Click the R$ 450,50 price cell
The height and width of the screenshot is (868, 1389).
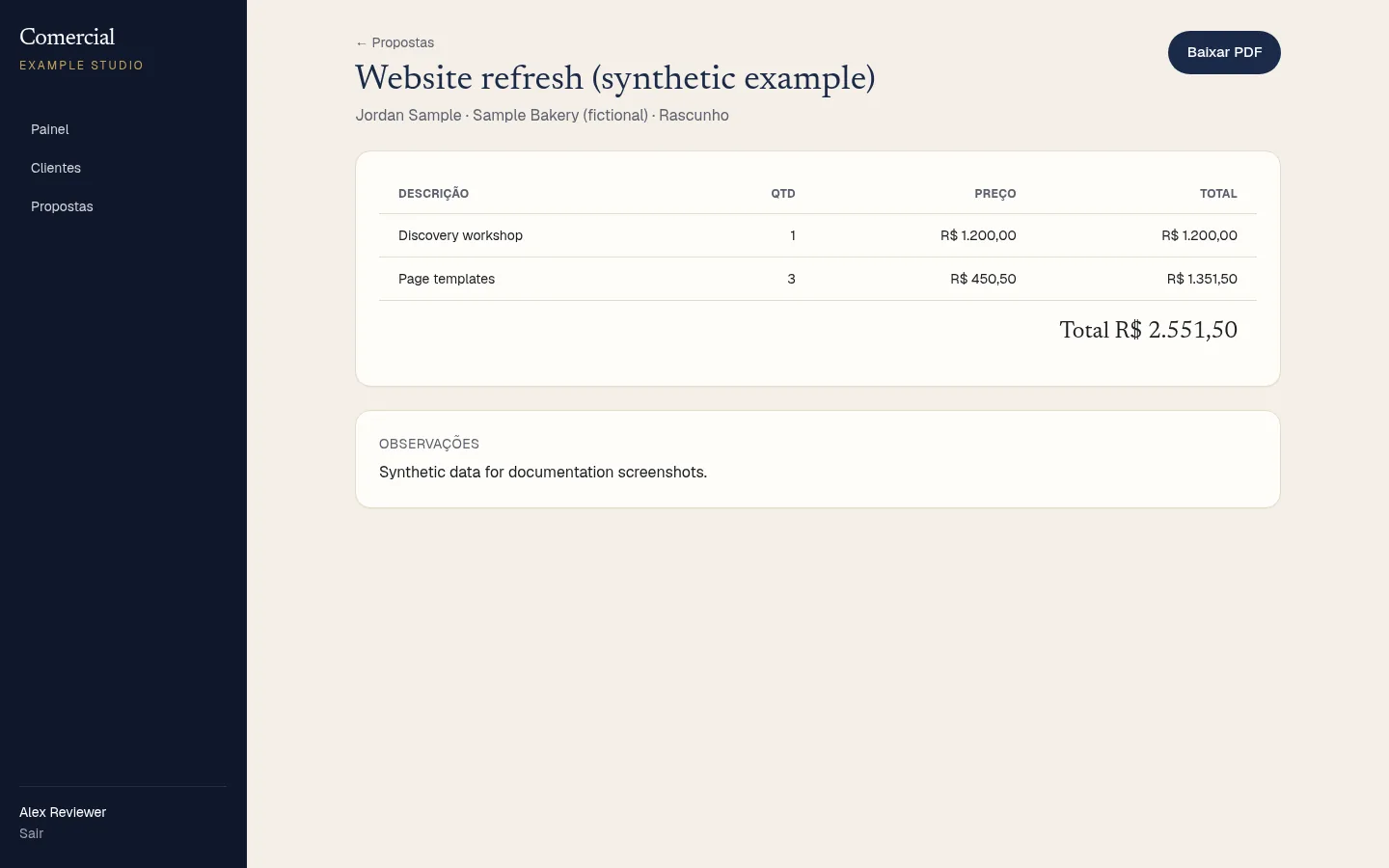tap(983, 279)
